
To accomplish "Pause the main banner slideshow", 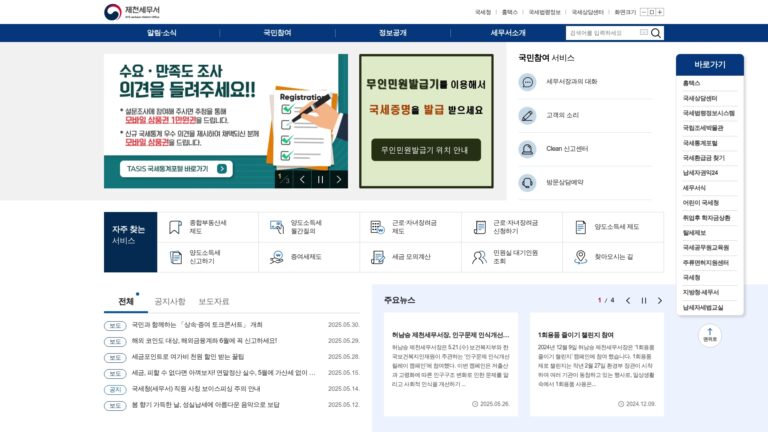I will pyautogui.click(x=320, y=180).
